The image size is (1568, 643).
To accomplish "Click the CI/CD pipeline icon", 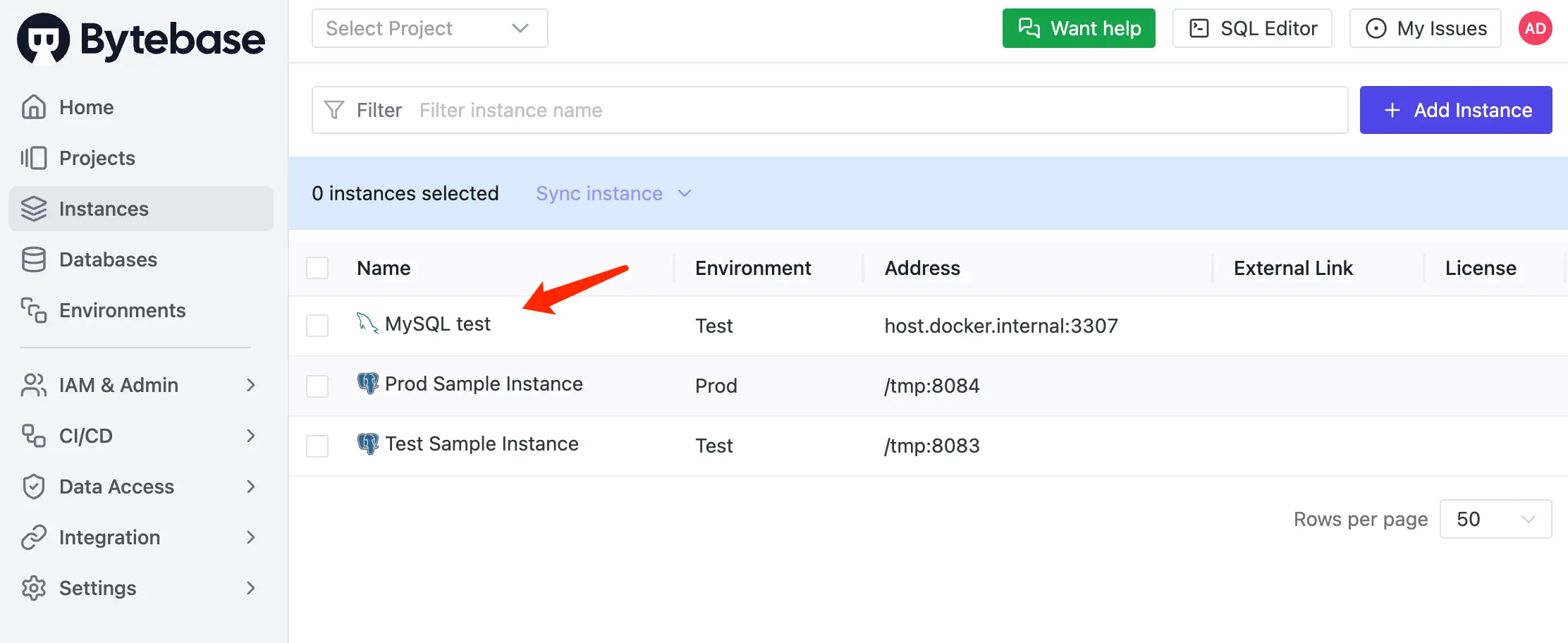I will click(x=34, y=436).
